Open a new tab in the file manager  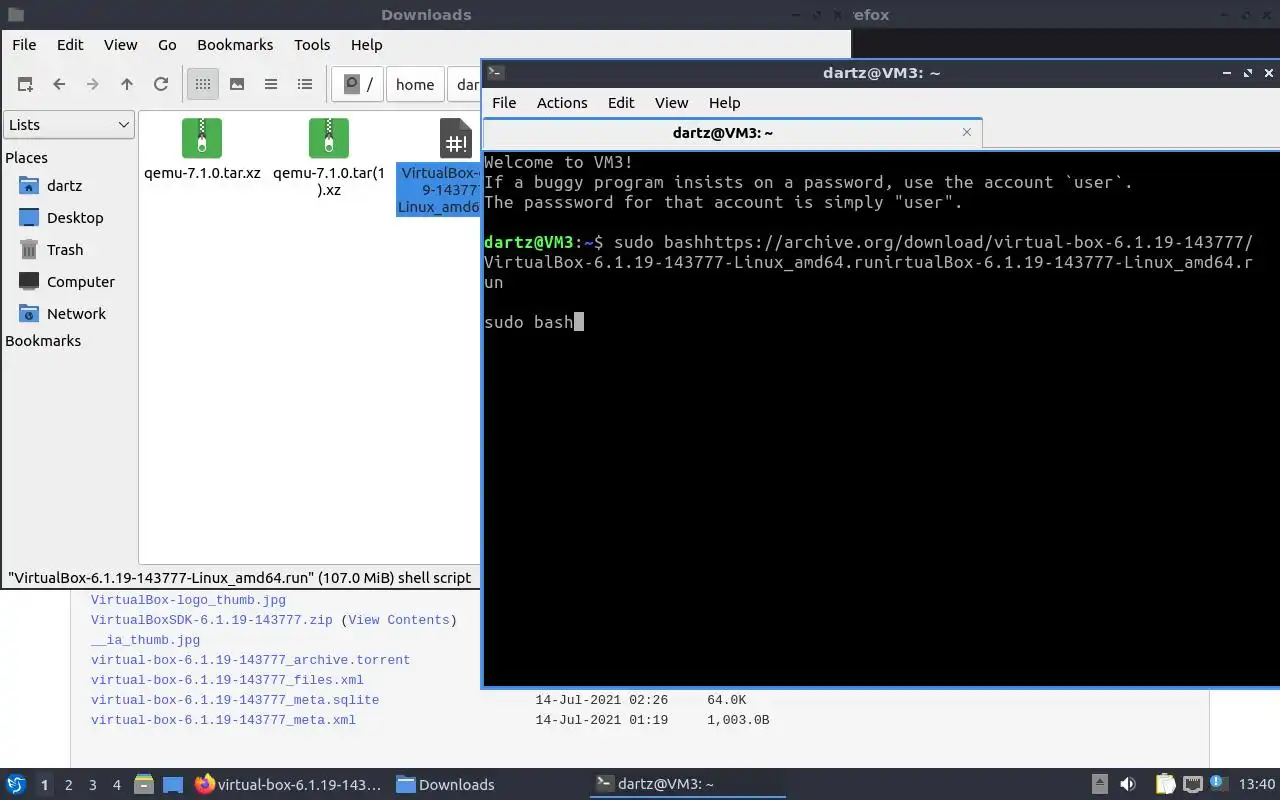(25, 85)
